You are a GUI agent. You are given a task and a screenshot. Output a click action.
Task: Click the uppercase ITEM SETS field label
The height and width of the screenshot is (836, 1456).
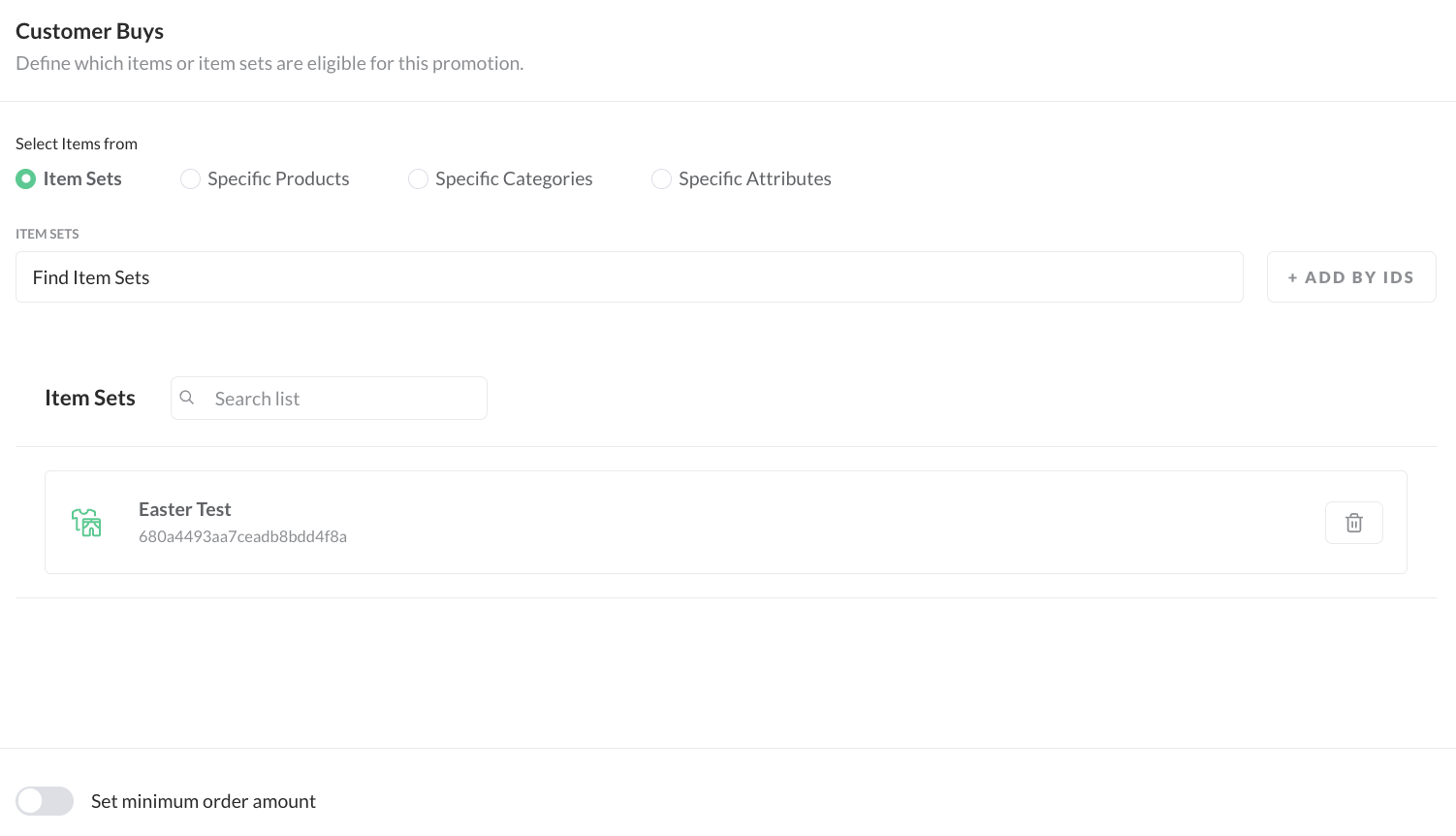click(x=47, y=234)
